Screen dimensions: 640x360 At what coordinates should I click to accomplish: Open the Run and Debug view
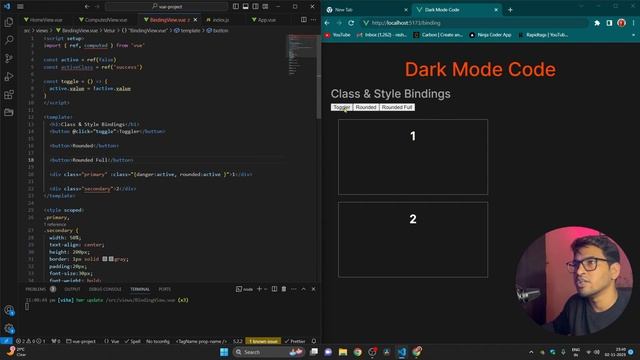9,76
